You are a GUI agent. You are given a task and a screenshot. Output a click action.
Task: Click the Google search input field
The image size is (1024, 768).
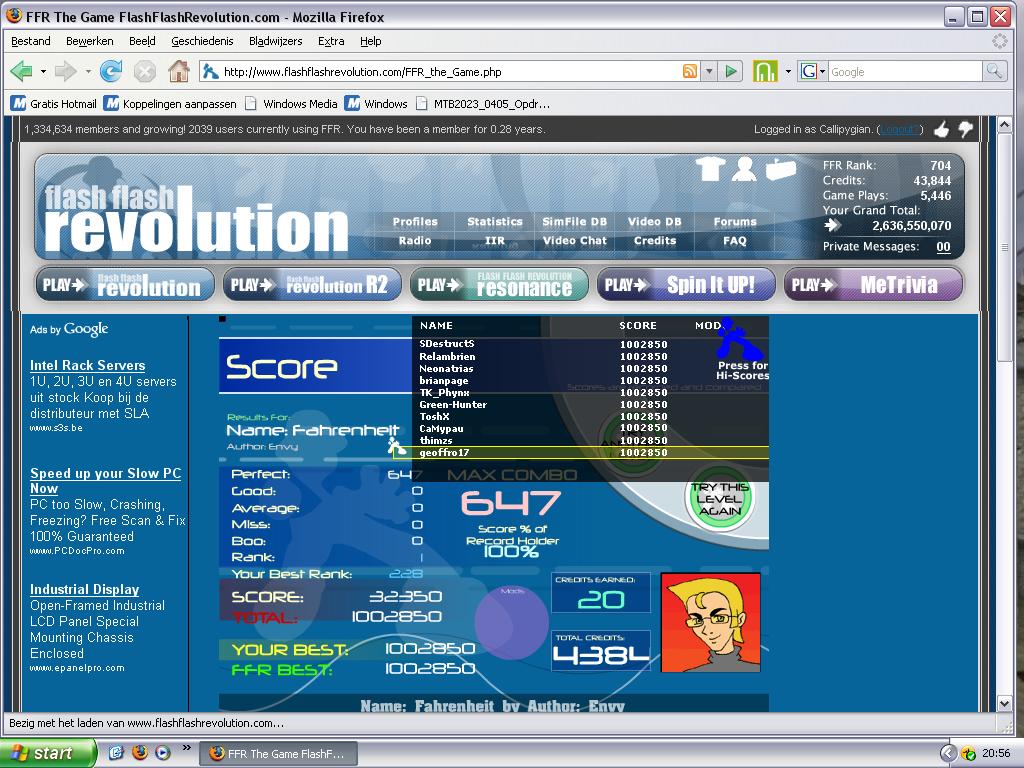click(x=904, y=71)
